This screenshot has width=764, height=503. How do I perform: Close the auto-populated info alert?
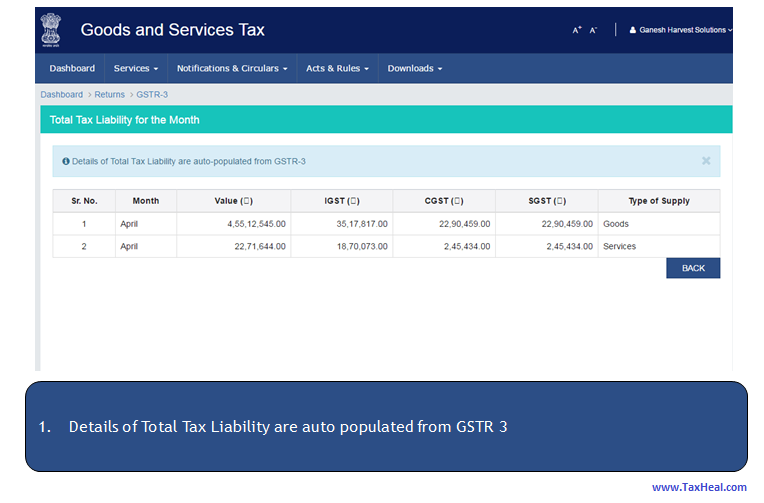click(x=706, y=160)
